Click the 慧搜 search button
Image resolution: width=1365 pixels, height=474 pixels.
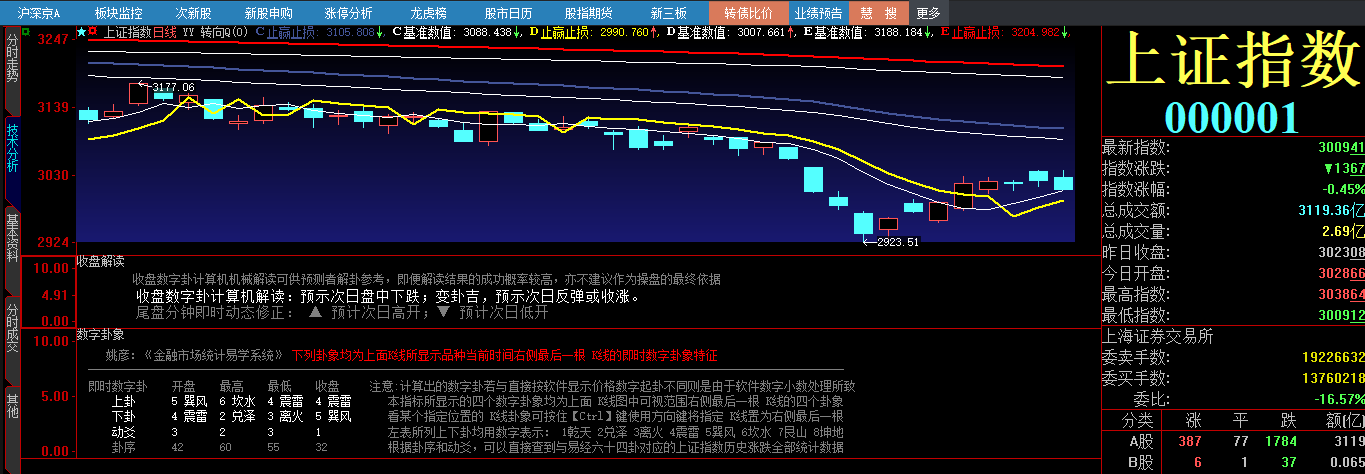(879, 13)
